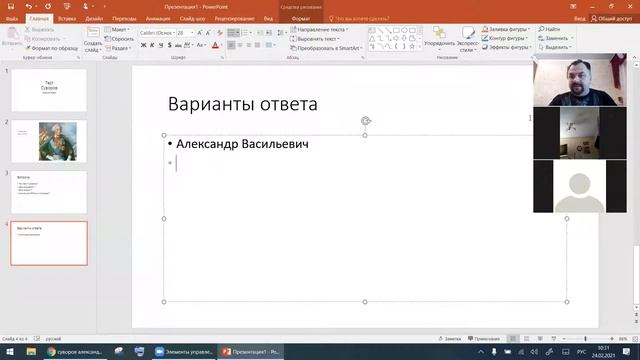Image resolution: width=640 pixels, height=360 pixels.
Task: Adjust the zoom slider in status bar
Action: pos(585,339)
